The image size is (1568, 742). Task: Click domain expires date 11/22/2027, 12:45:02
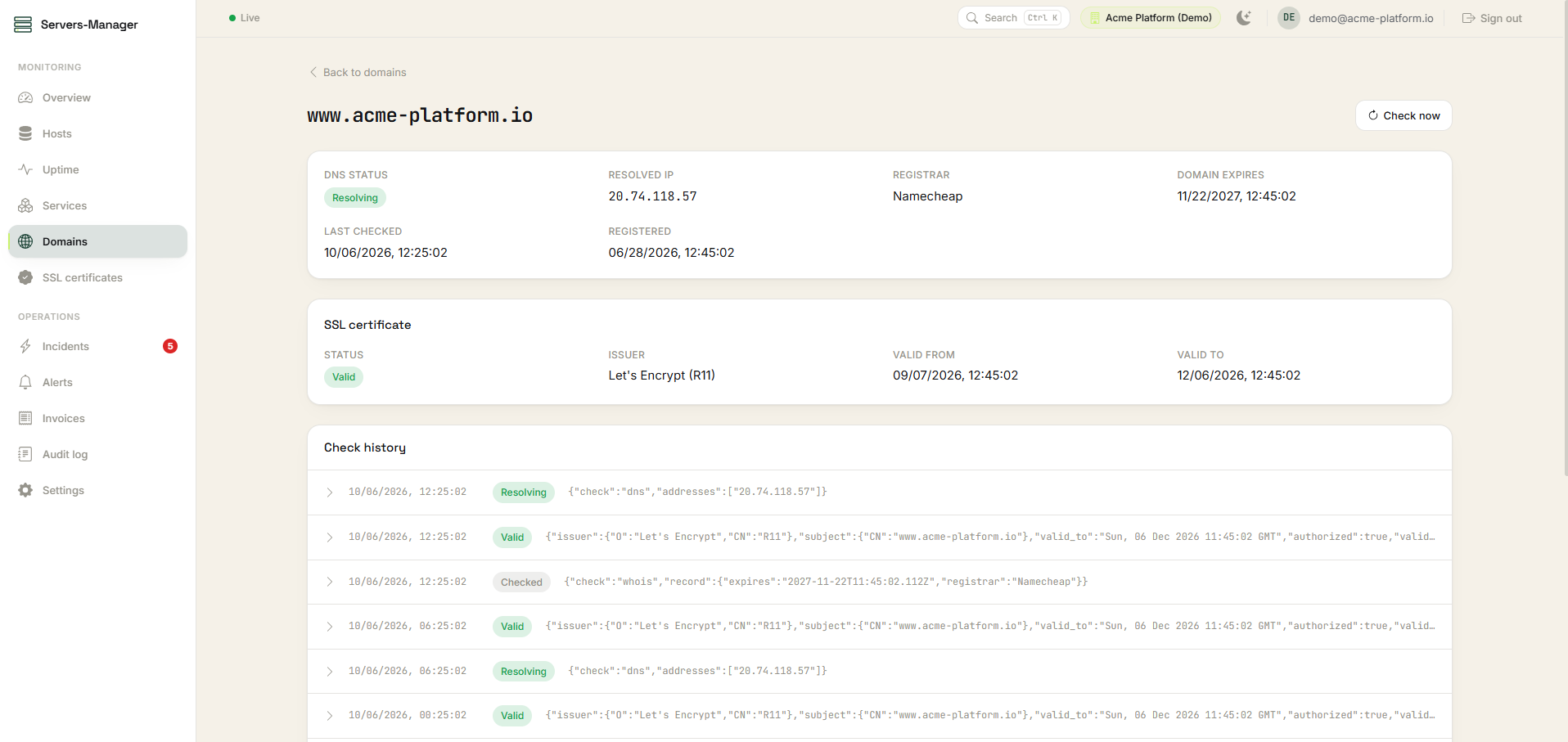pyautogui.click(x=1237, y=196)
